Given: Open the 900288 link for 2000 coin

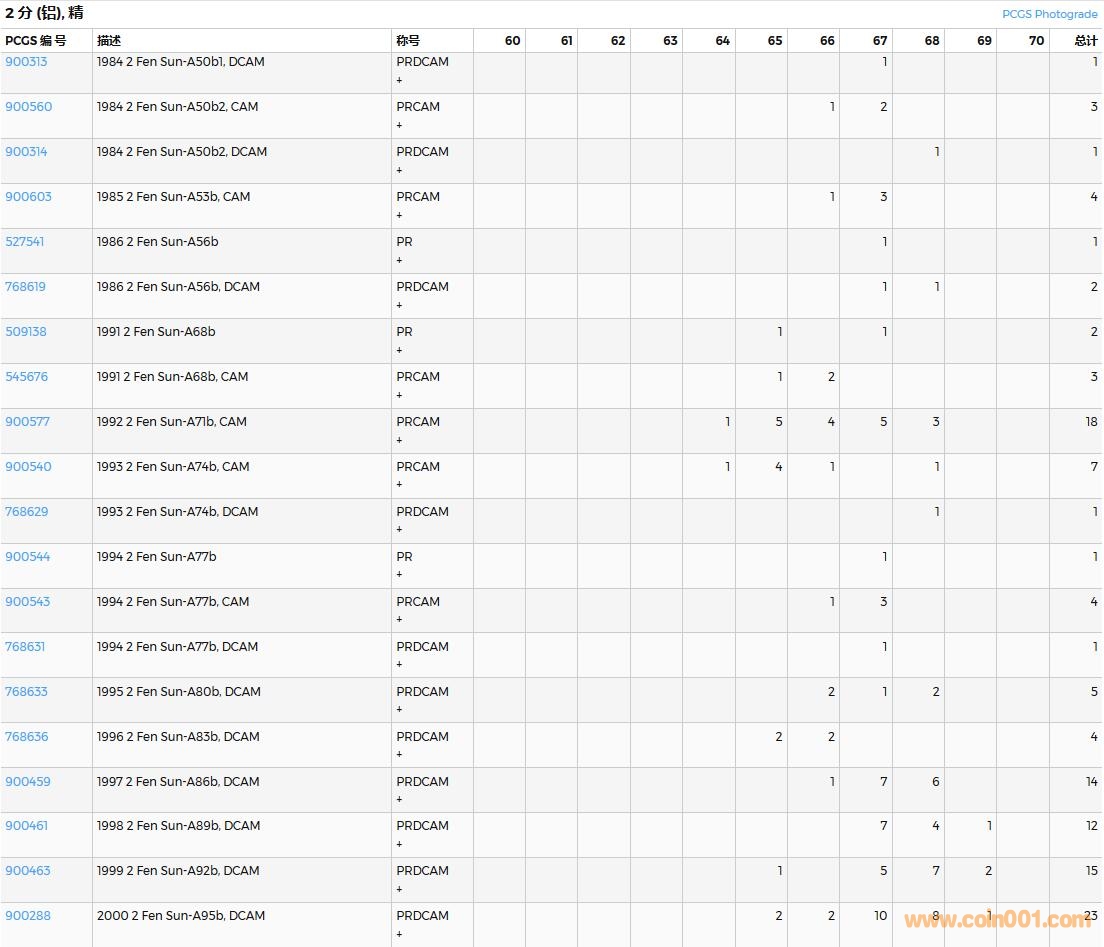Looking at the screenshot, I should (x=28, y=916).
